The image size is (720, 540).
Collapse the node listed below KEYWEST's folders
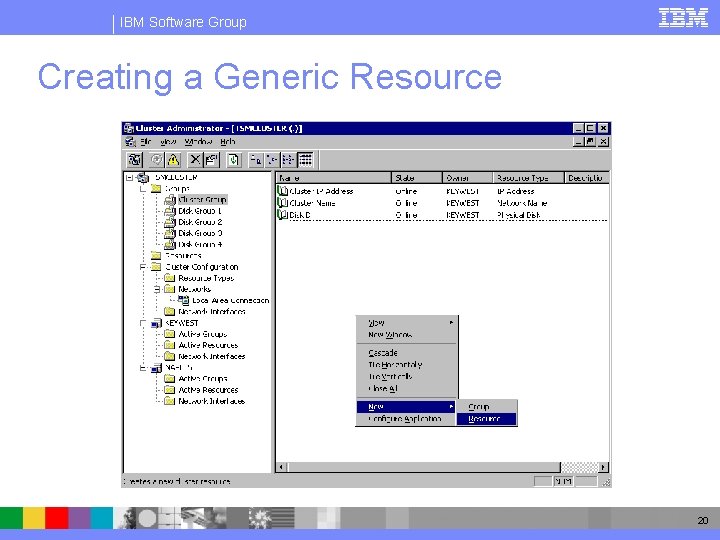[143, 368]
